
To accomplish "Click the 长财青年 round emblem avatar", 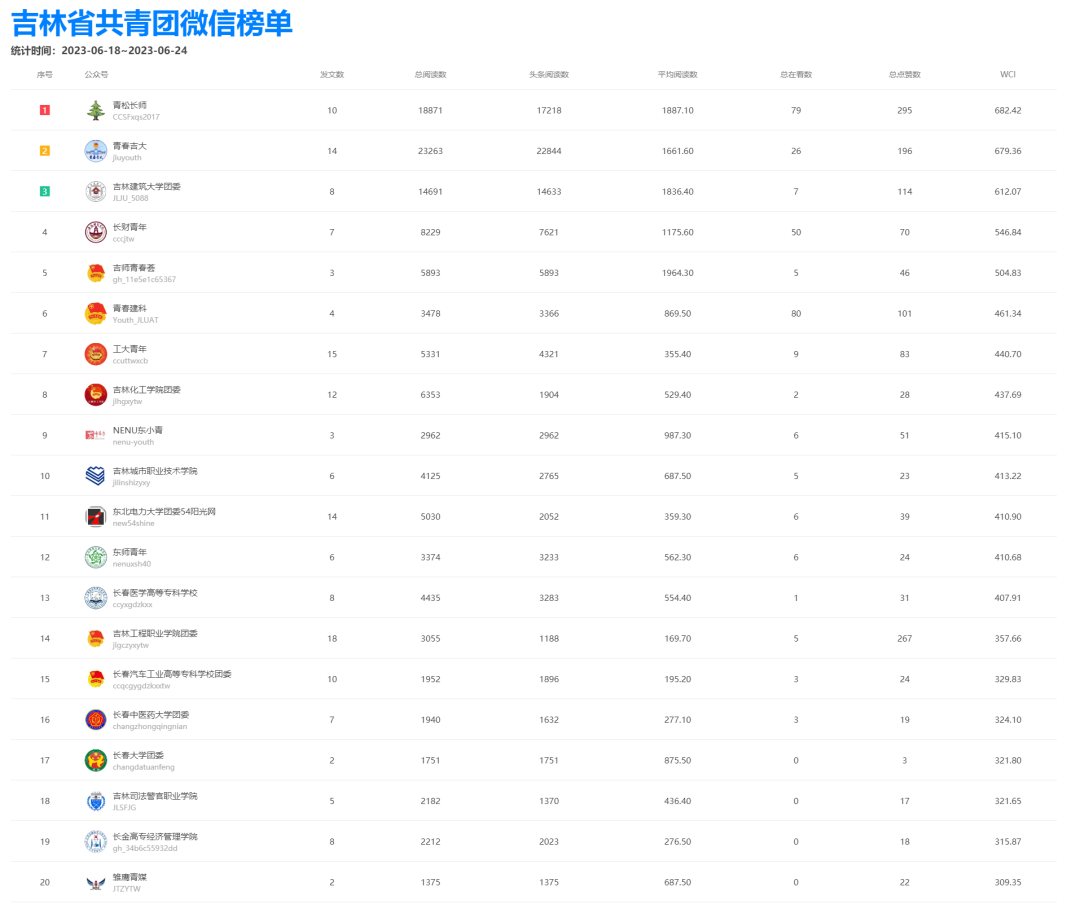I will (96, 232).
